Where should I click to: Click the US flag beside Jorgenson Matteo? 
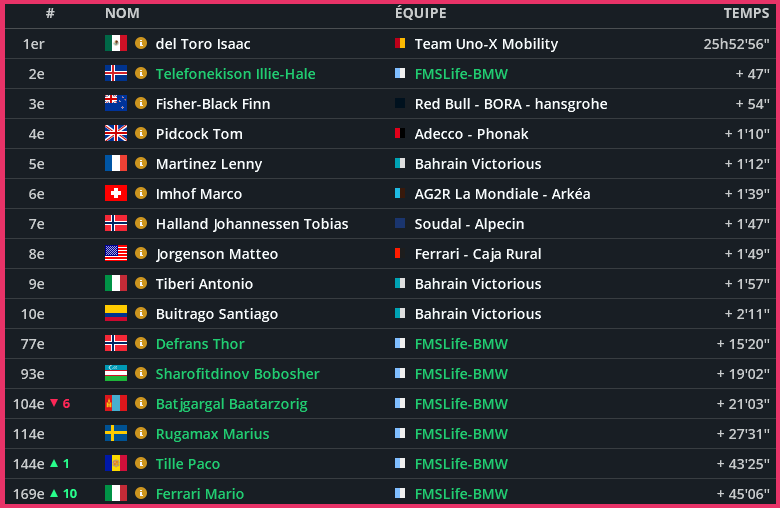116,254
